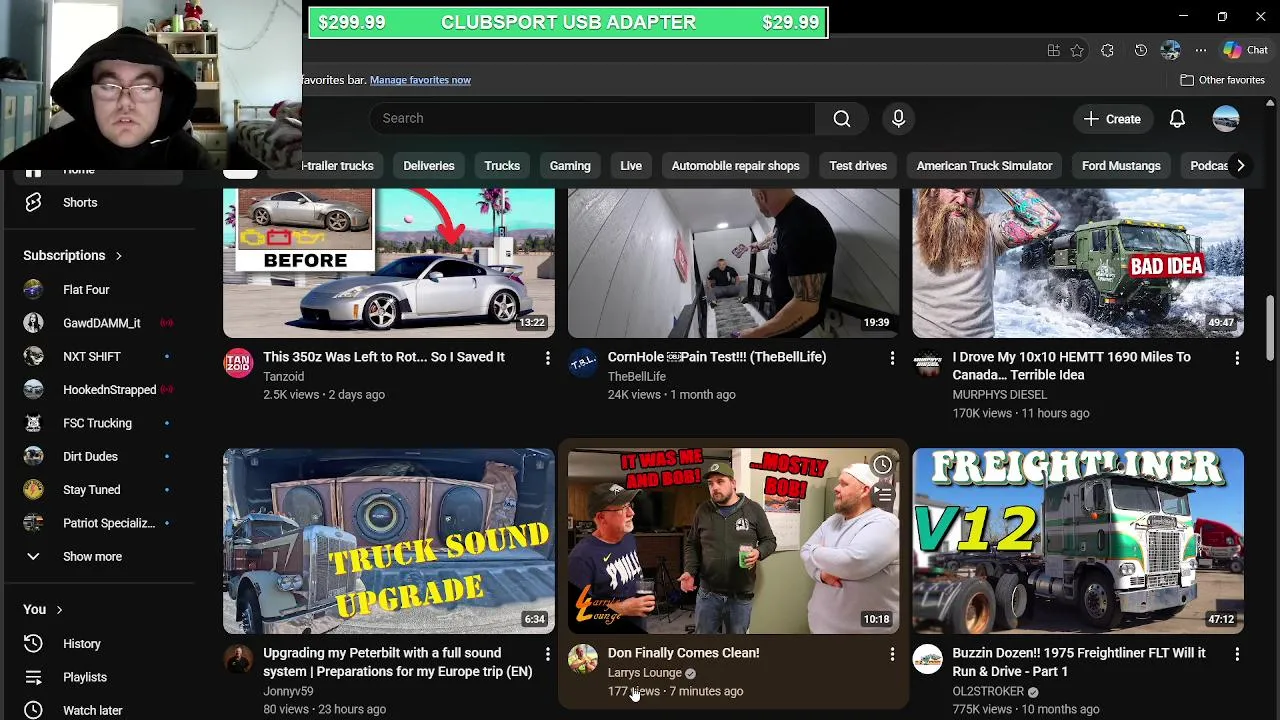Open Jonny59 channel name link
Screen dimensions: 1280x720
[x=288, y=691]
